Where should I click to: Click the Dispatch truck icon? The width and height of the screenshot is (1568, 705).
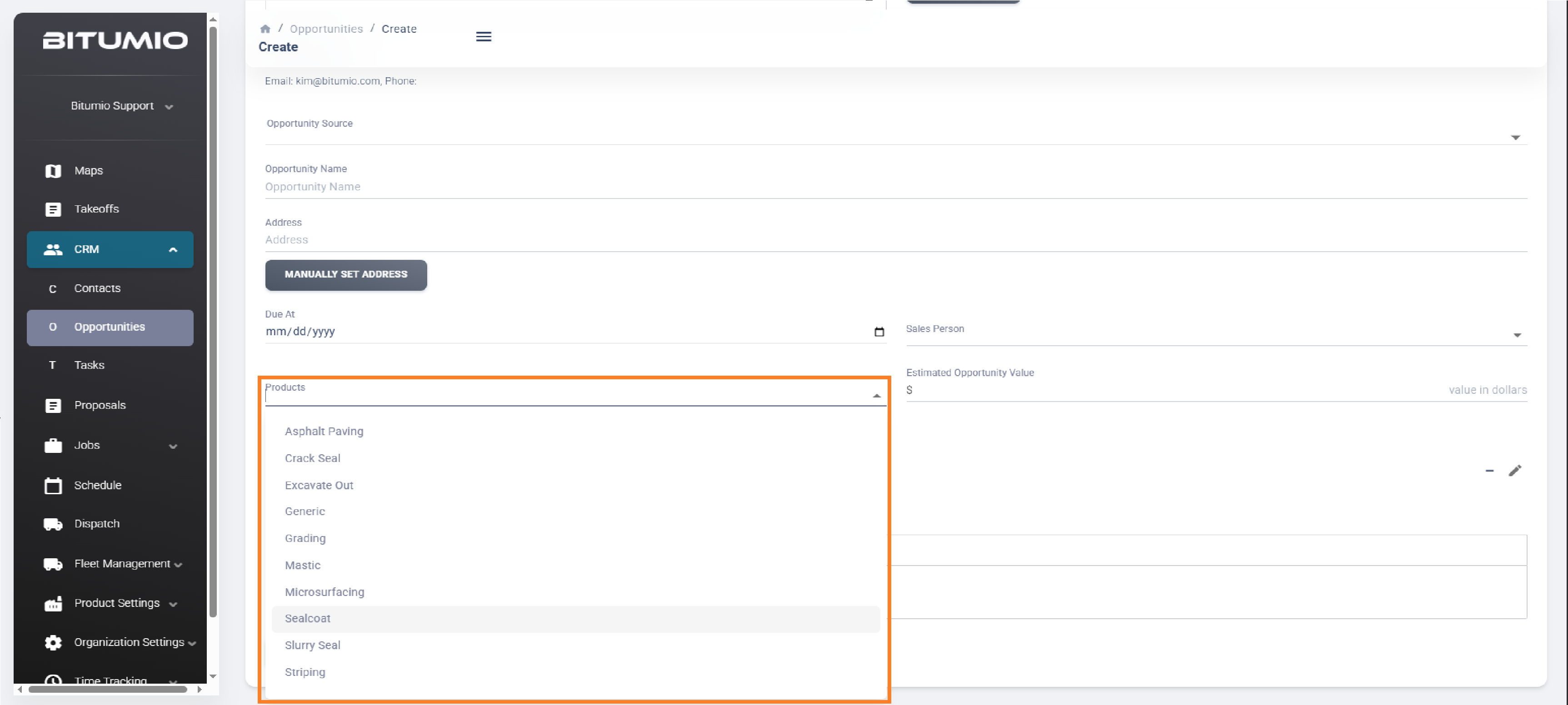tap(53, 524)
